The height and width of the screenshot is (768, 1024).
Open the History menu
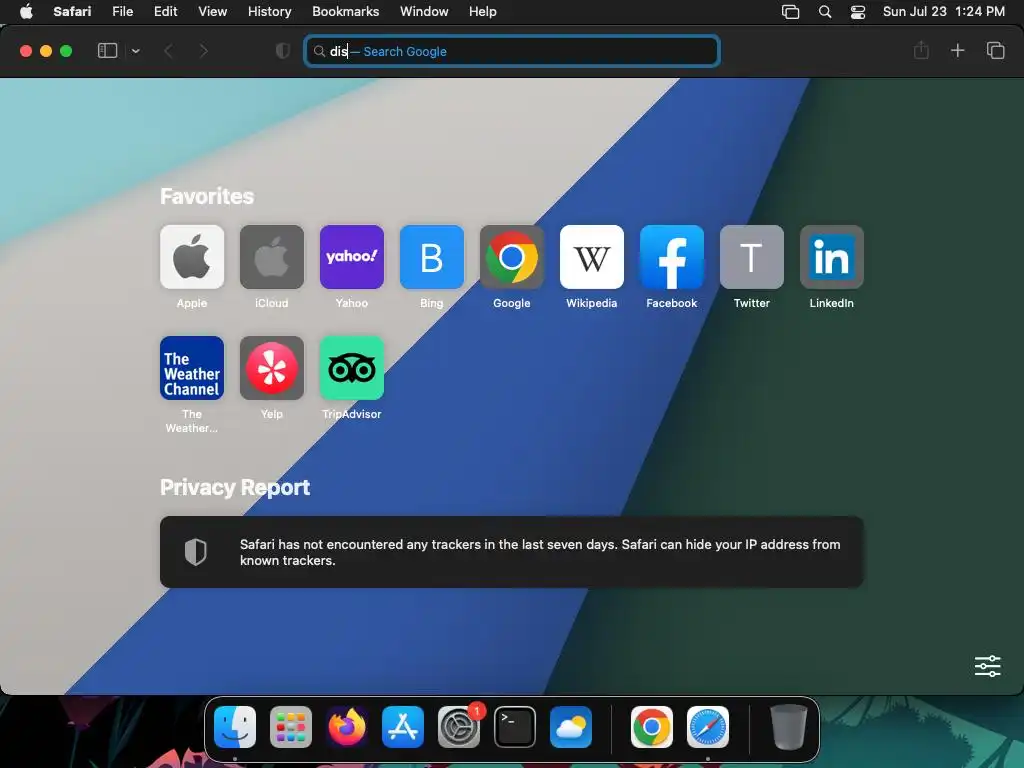point(269,11)
